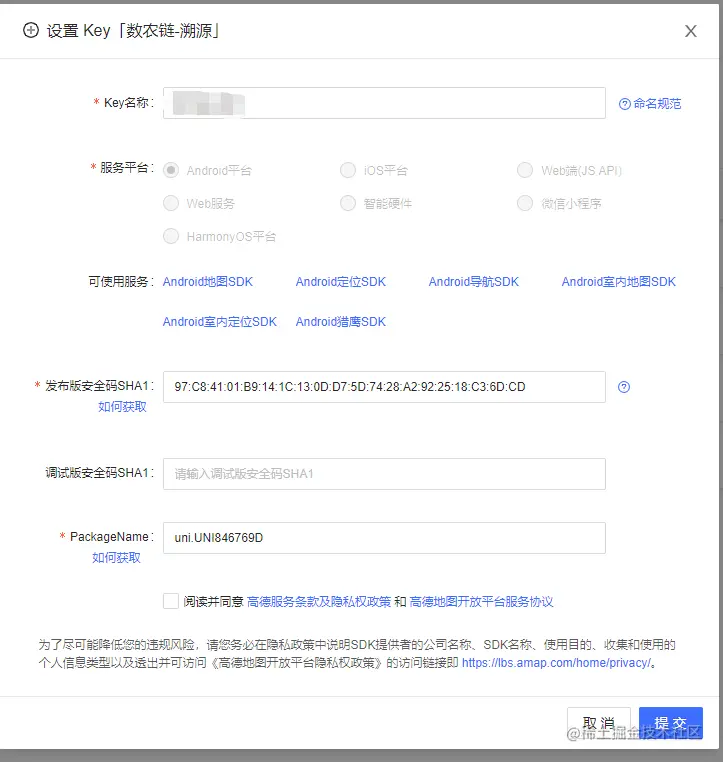Open the Android猎鹰SDK link
This screenshot has width=723, height=762.
point(341,322)
